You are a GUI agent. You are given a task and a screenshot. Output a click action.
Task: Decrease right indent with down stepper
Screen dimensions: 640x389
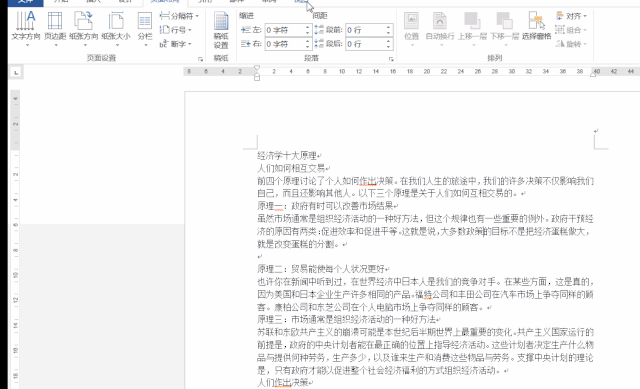(x=308, y=47)
